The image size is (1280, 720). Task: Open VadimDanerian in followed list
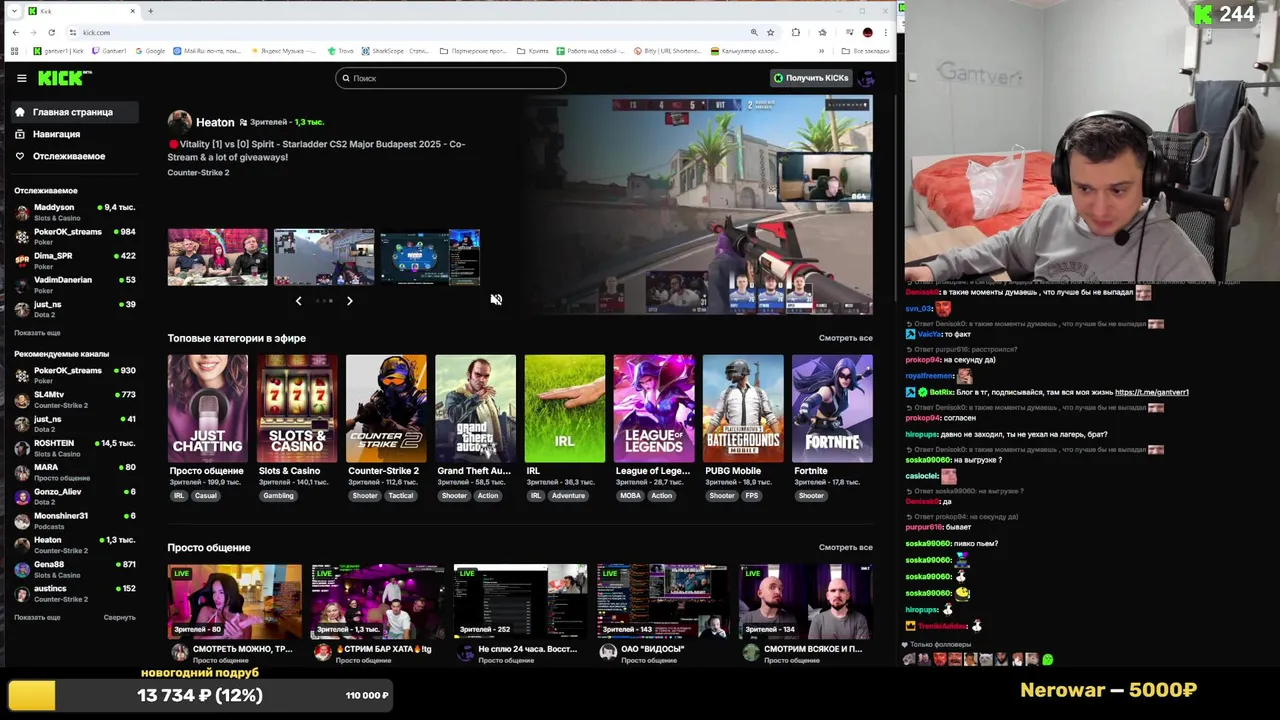tap(74, 284)
